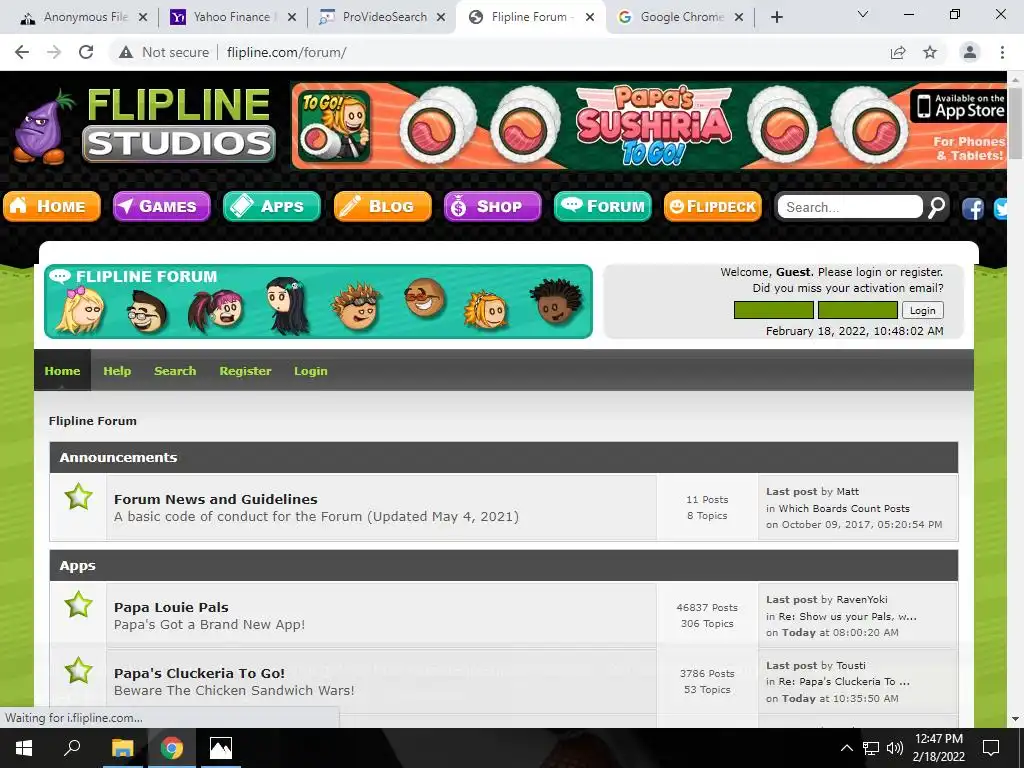Open 'Re: Papa's Cluckeria To ...' post link

(x=844, y=681)
